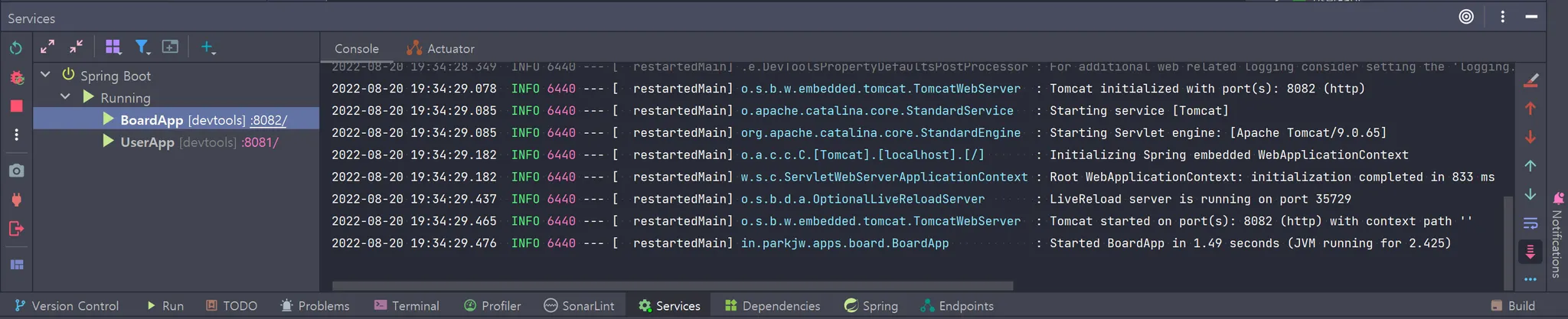Click the console horizontal scrollbar
The width and height of the screenshot is (1568, 319).
click(x=672, y=286)
